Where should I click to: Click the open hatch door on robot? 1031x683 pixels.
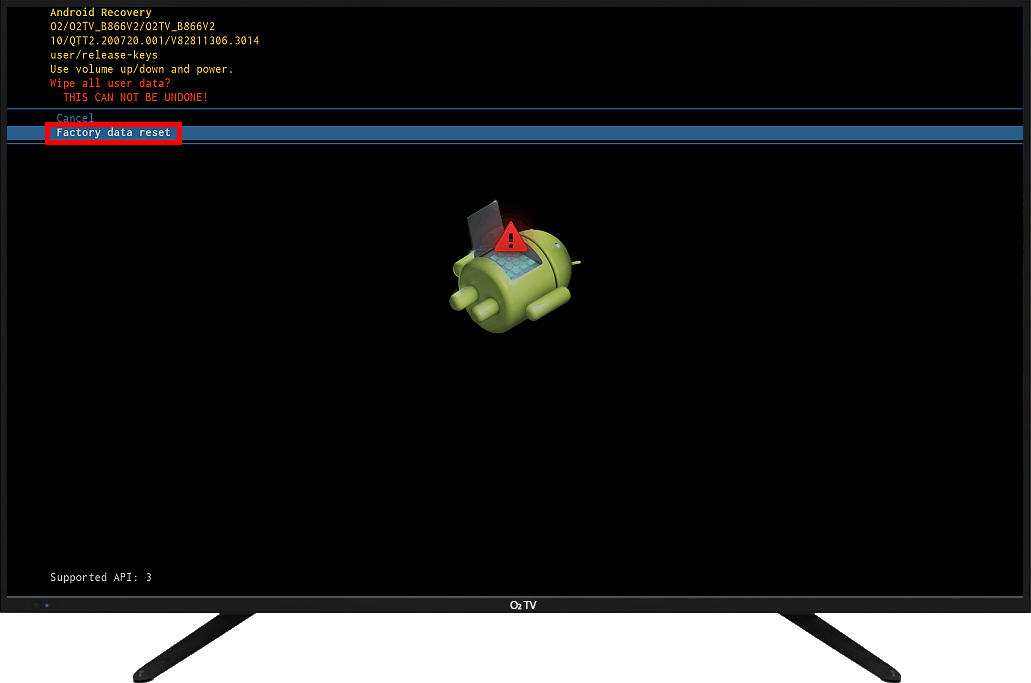(x=484, y=225)
